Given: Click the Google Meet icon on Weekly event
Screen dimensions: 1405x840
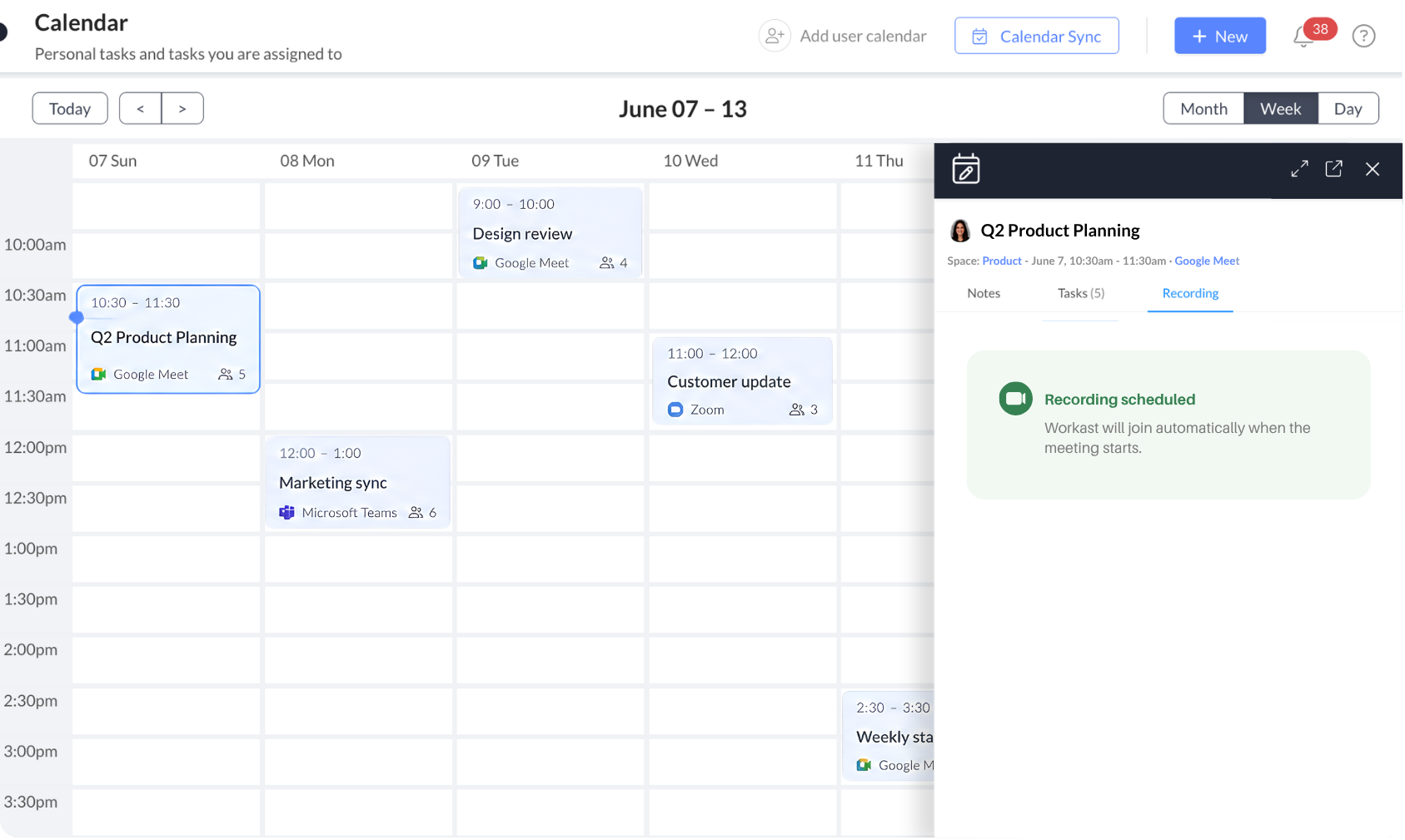Looking at the screenshot, I should 864,765.
